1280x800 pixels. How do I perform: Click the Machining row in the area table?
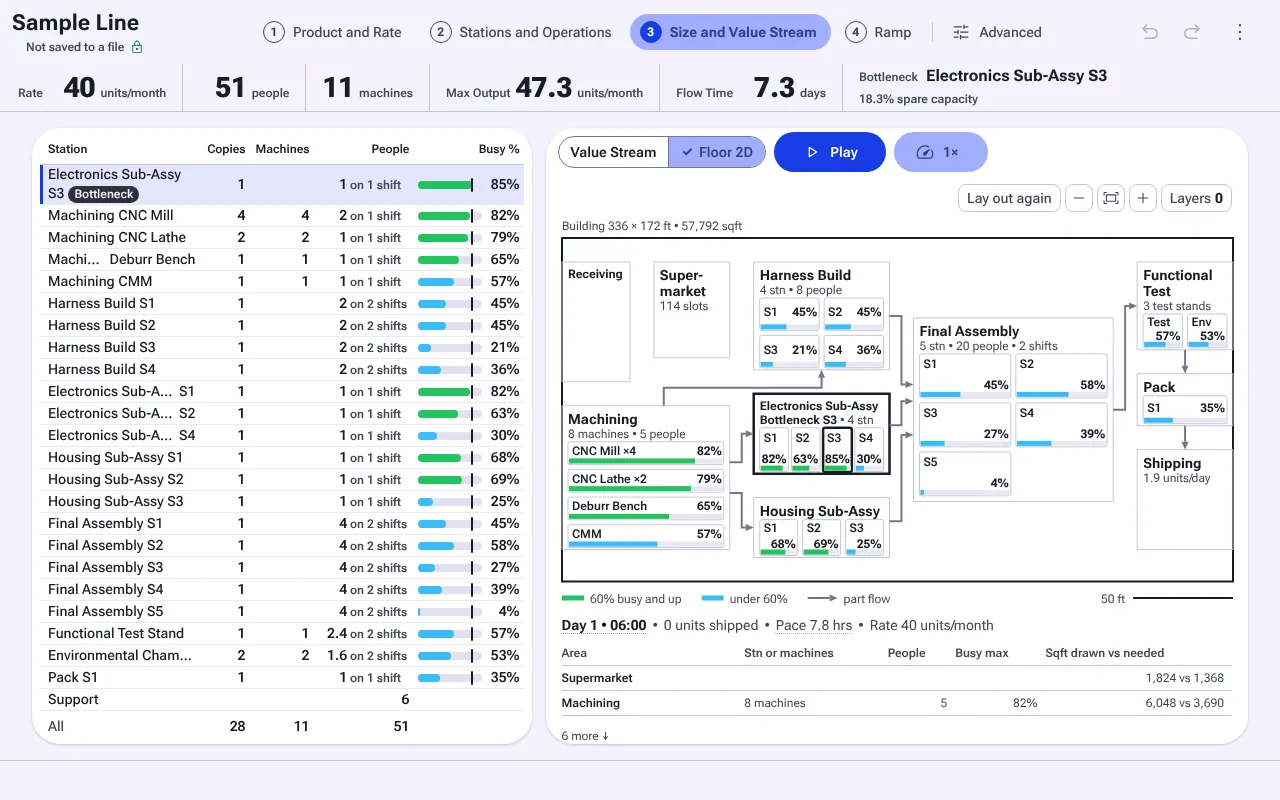897,703
